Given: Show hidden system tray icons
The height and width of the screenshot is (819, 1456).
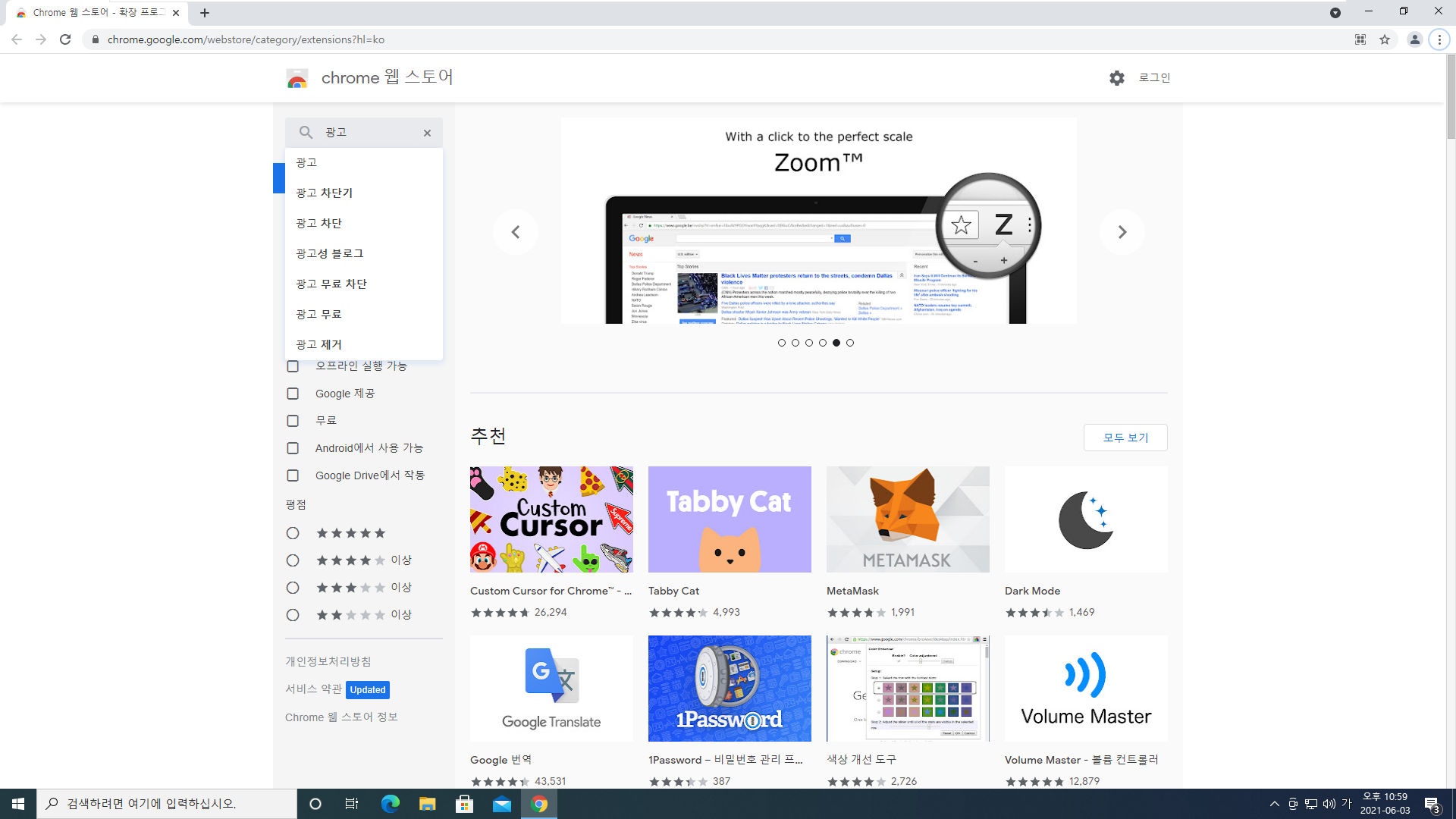Looking at the screenshot, I should point(1274,804).
